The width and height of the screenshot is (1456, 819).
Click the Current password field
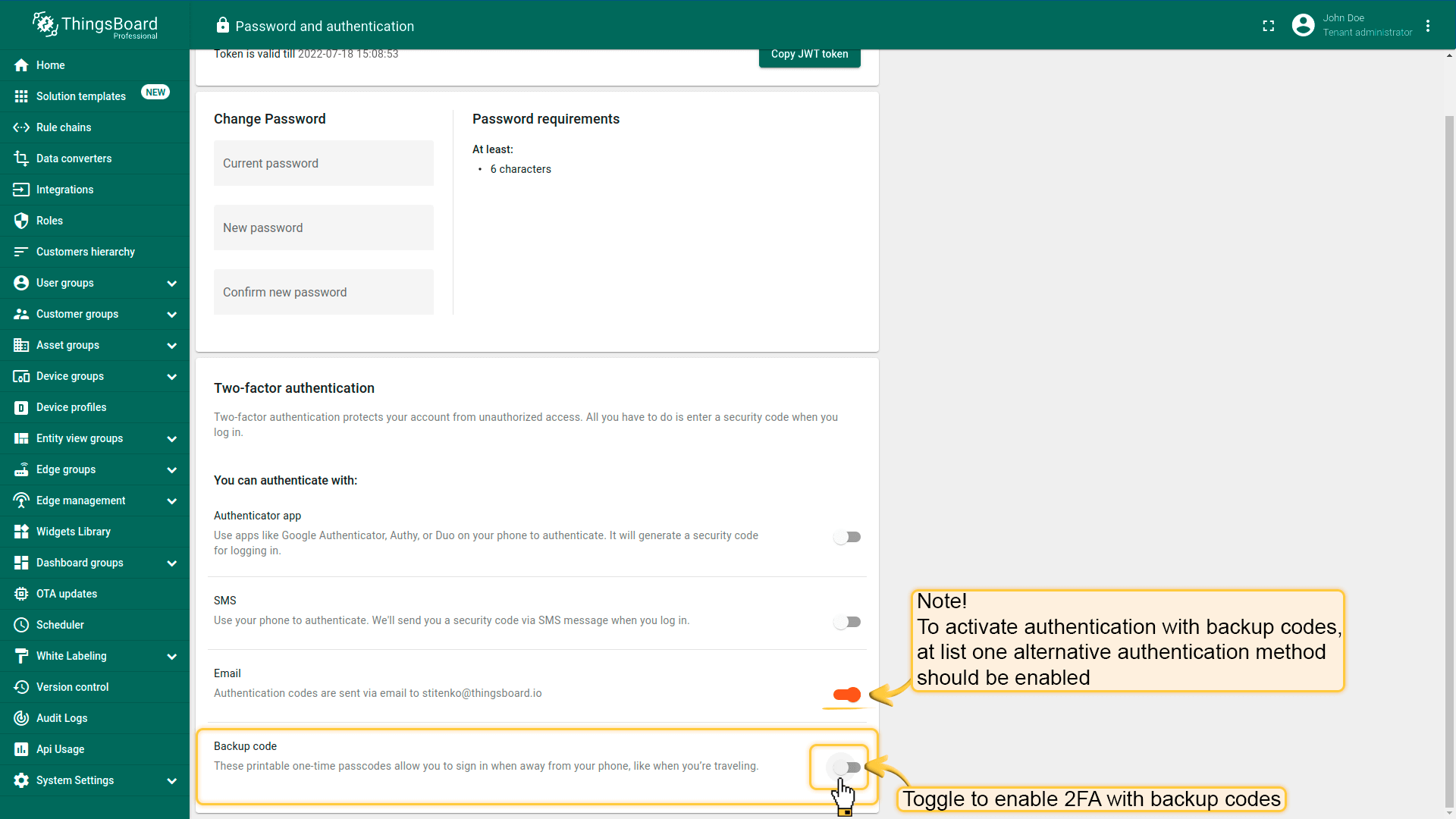coord(324,163)
